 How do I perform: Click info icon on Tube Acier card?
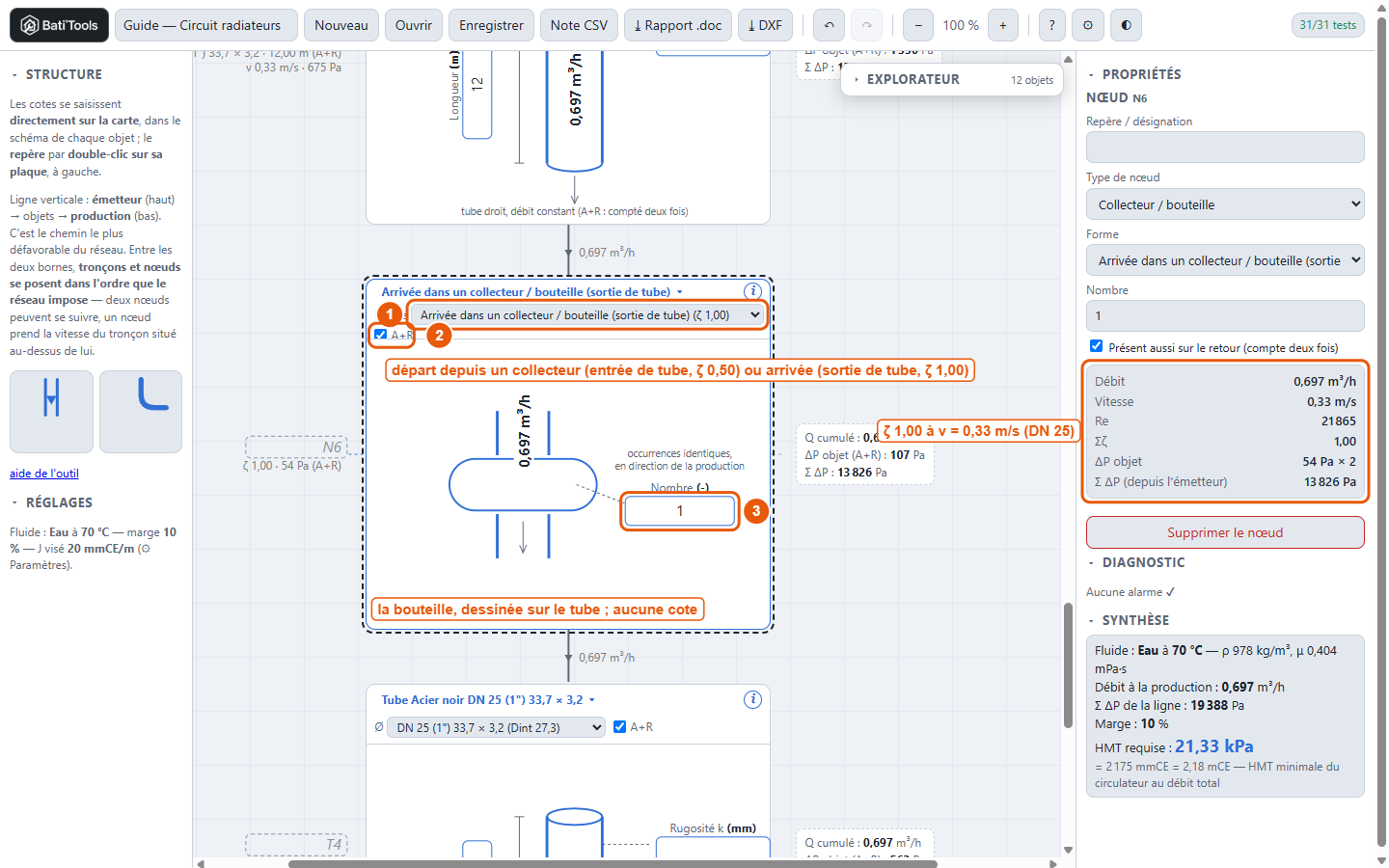753,699
